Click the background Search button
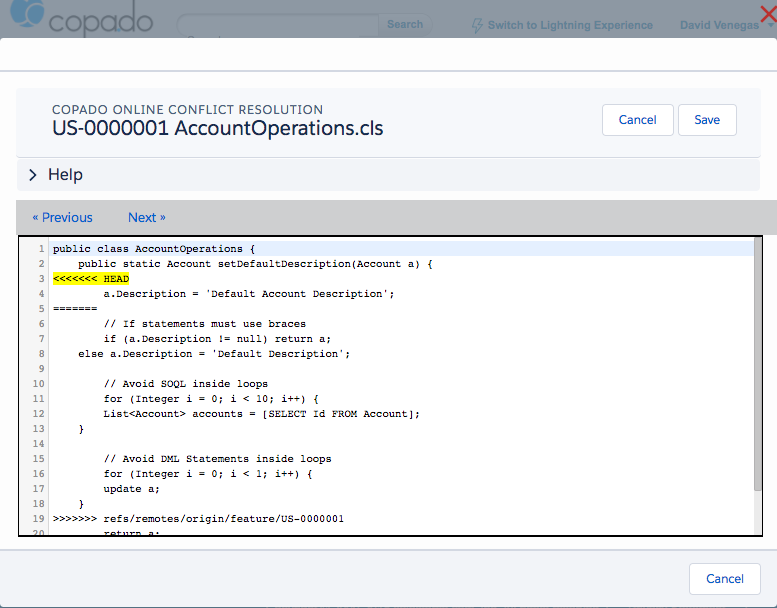The image size is (777, 608). [405, 24]
